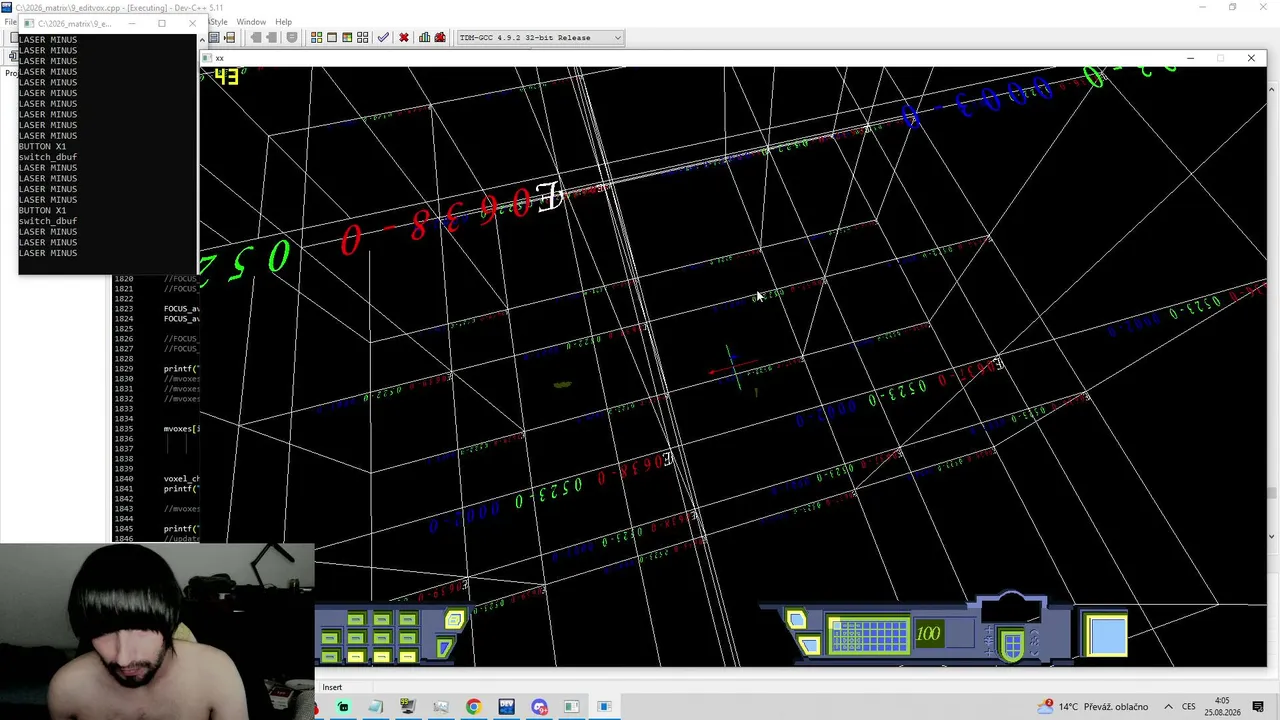Click the CES keyboard language indicator
This screenshot has height=720, width=1280.
coord(1189,706)
